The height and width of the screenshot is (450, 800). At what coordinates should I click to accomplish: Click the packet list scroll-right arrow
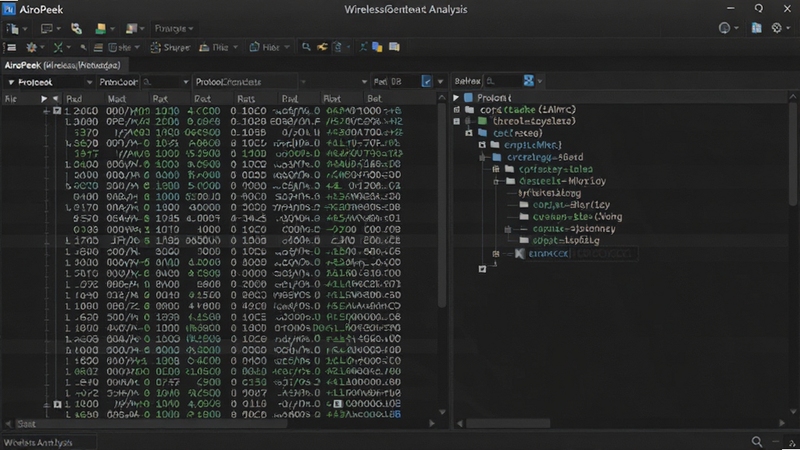click(432, 423)
